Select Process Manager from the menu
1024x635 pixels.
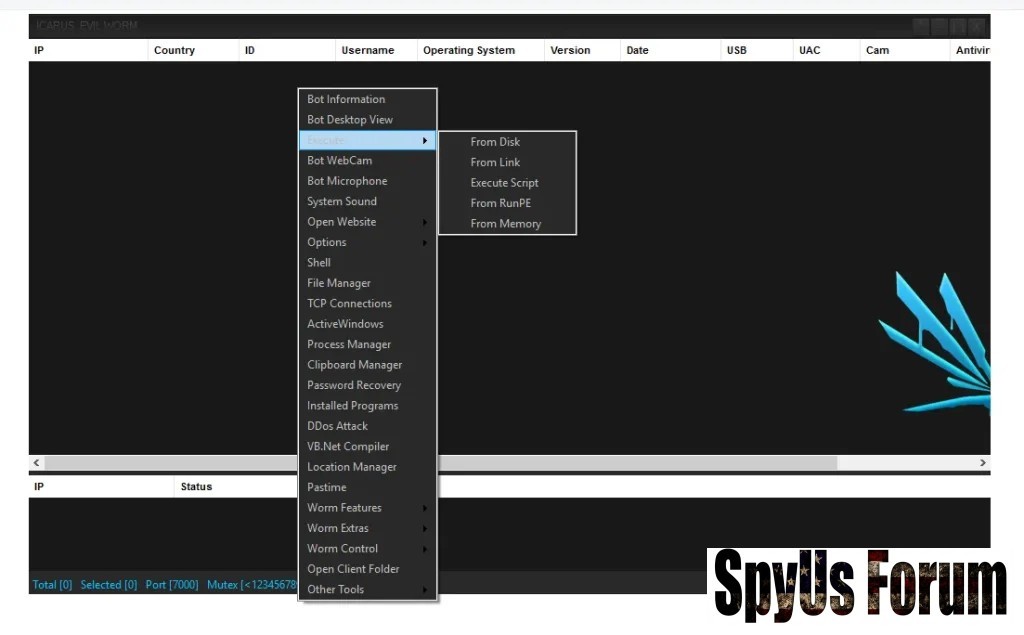click(349, 345)
